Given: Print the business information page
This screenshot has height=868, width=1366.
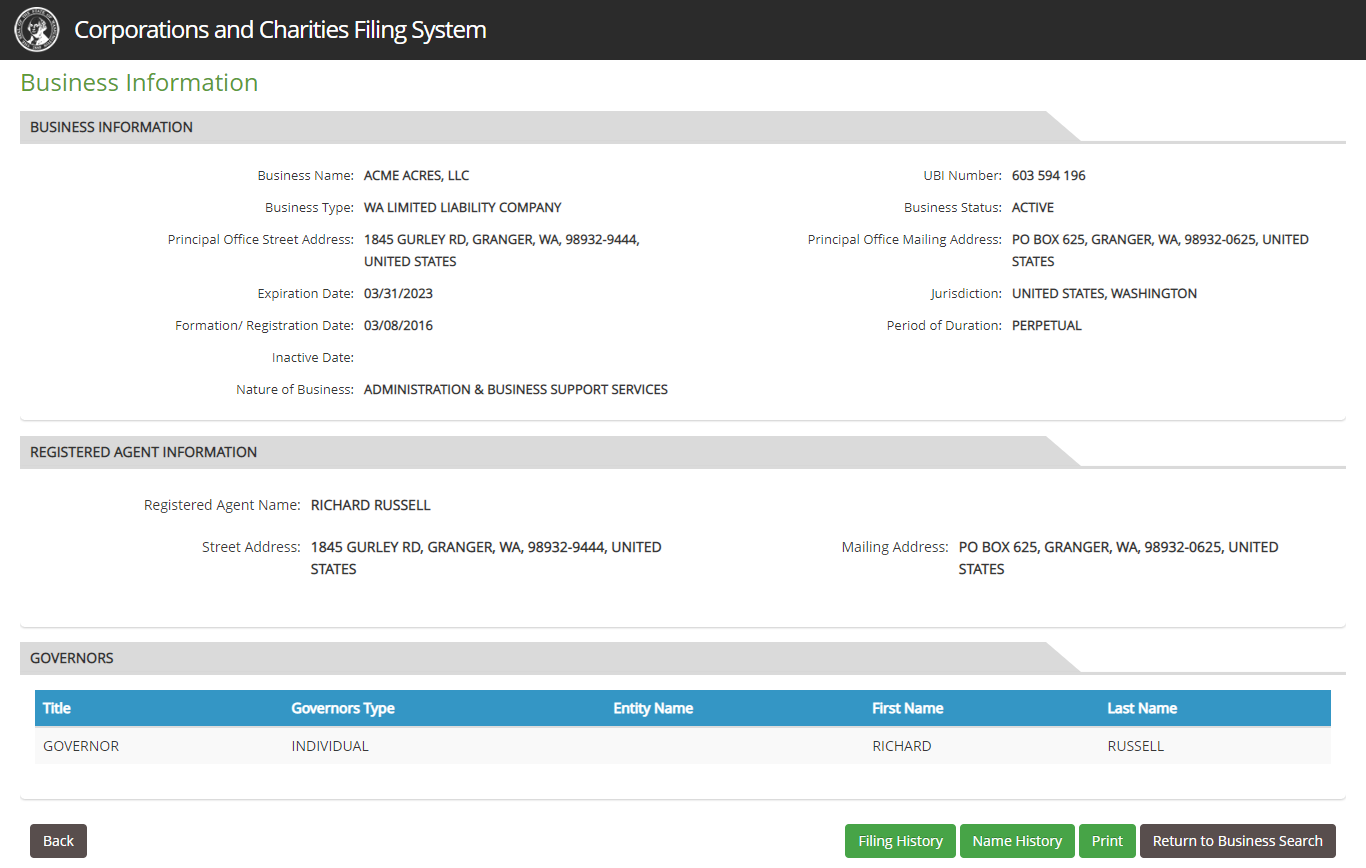Looking at the screenshot, I should 1107,841.
